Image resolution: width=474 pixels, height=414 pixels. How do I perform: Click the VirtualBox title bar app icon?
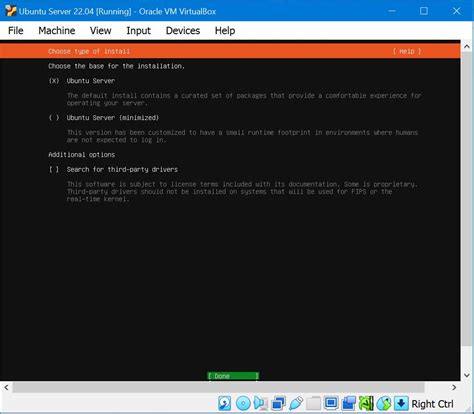(10, 11)
